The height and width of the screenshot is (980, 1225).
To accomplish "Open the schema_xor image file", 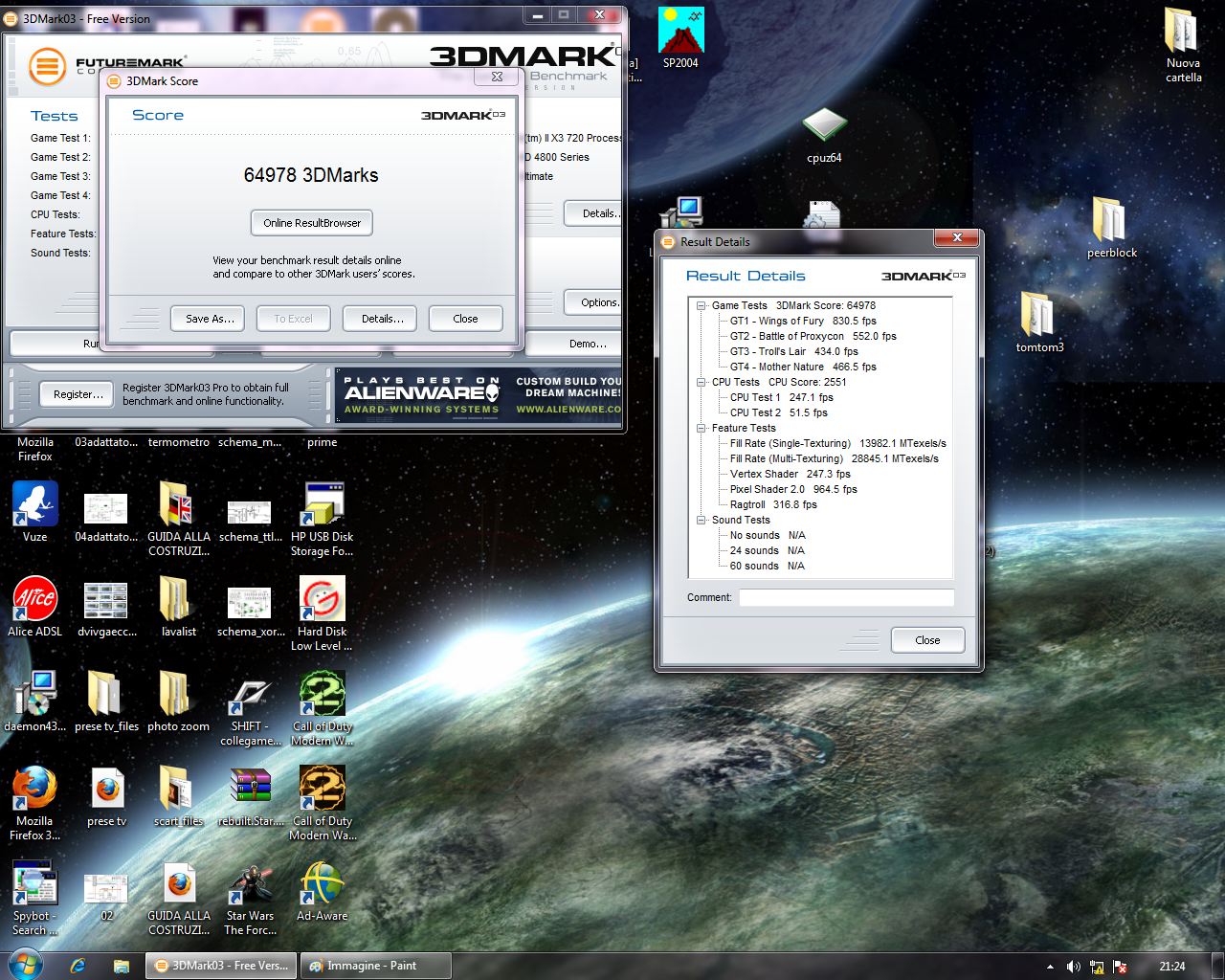I will pyautogui.click(x=250, y=612).
